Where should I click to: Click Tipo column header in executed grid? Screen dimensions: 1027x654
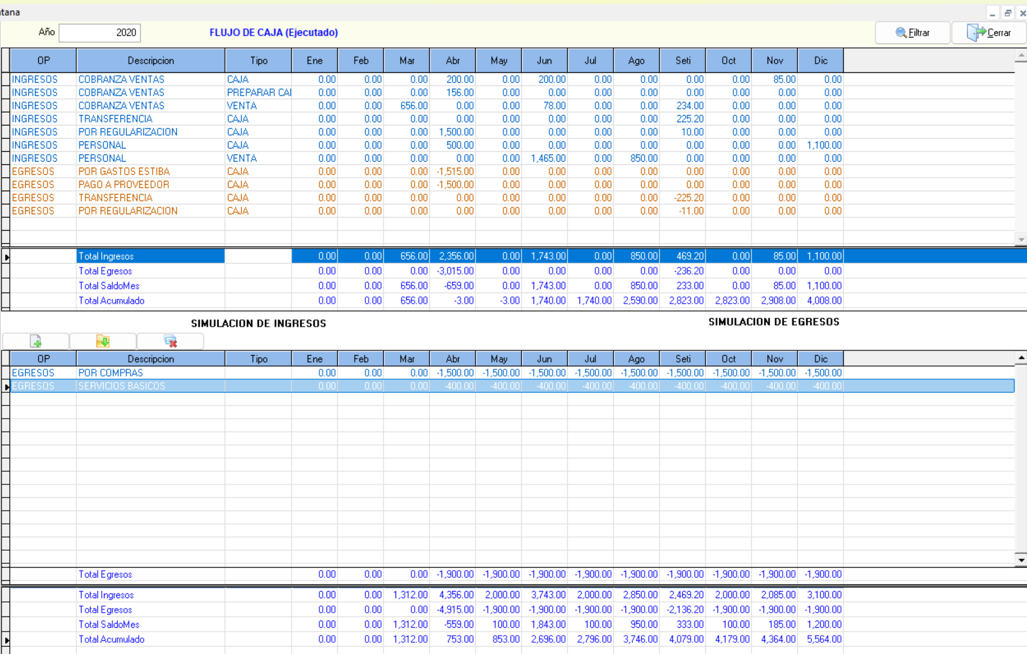(259, 60)
